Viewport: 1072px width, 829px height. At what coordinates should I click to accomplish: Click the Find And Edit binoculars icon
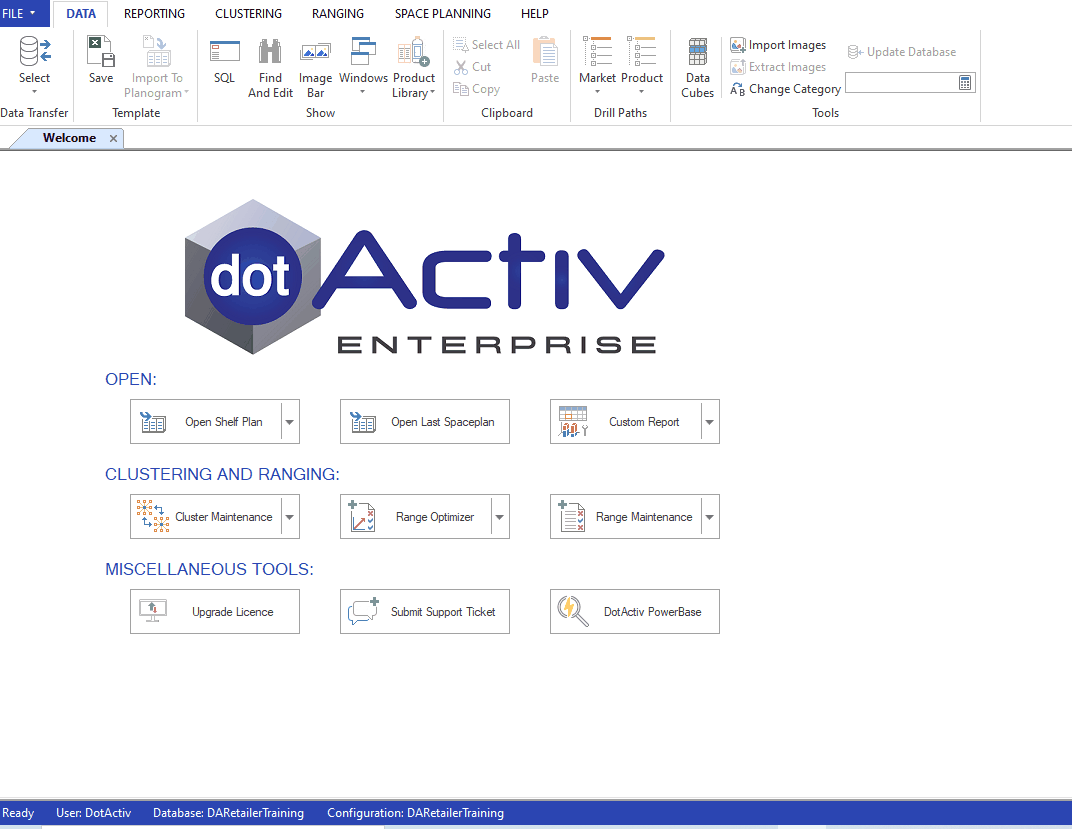270,51
